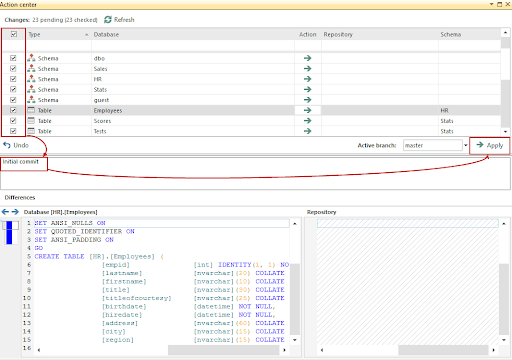Click the action arrow for dbo schema

pyautogui.click(x=307, y=58)
